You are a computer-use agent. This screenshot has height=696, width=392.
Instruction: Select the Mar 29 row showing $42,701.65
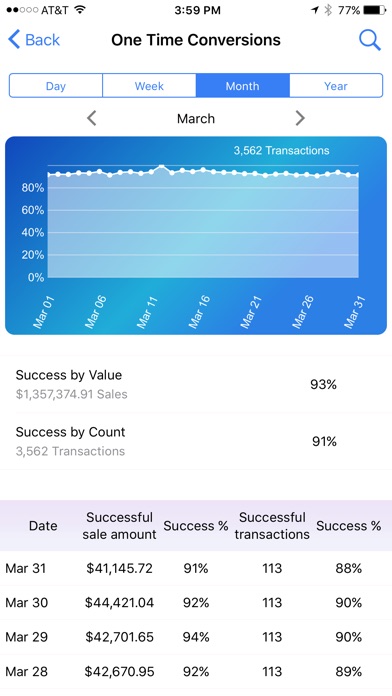196,637
